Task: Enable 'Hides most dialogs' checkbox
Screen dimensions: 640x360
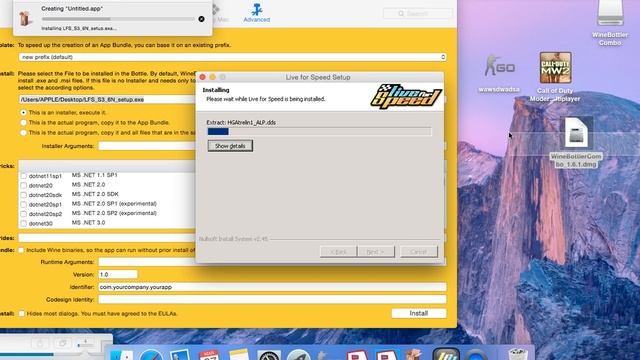Action: coord(21,313)
